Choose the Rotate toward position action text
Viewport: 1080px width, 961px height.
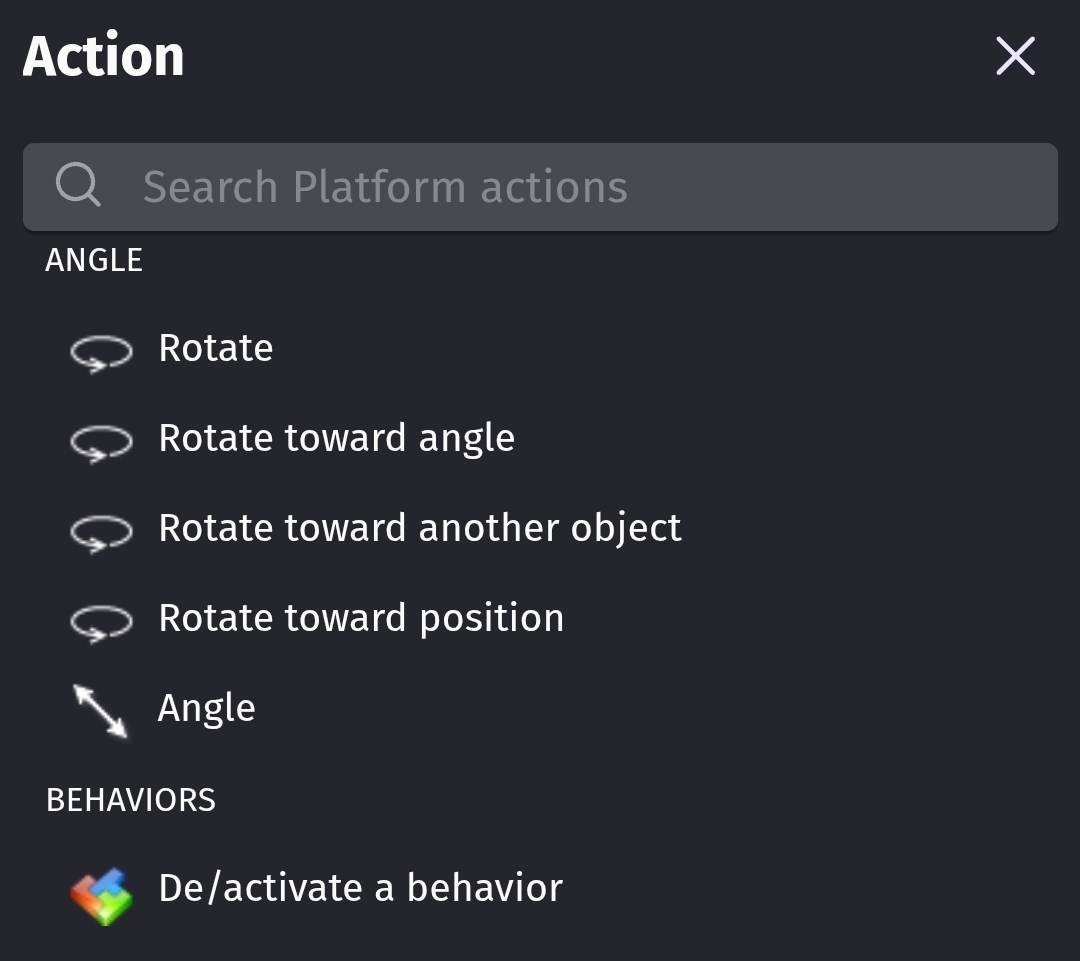tap(361, 619)
